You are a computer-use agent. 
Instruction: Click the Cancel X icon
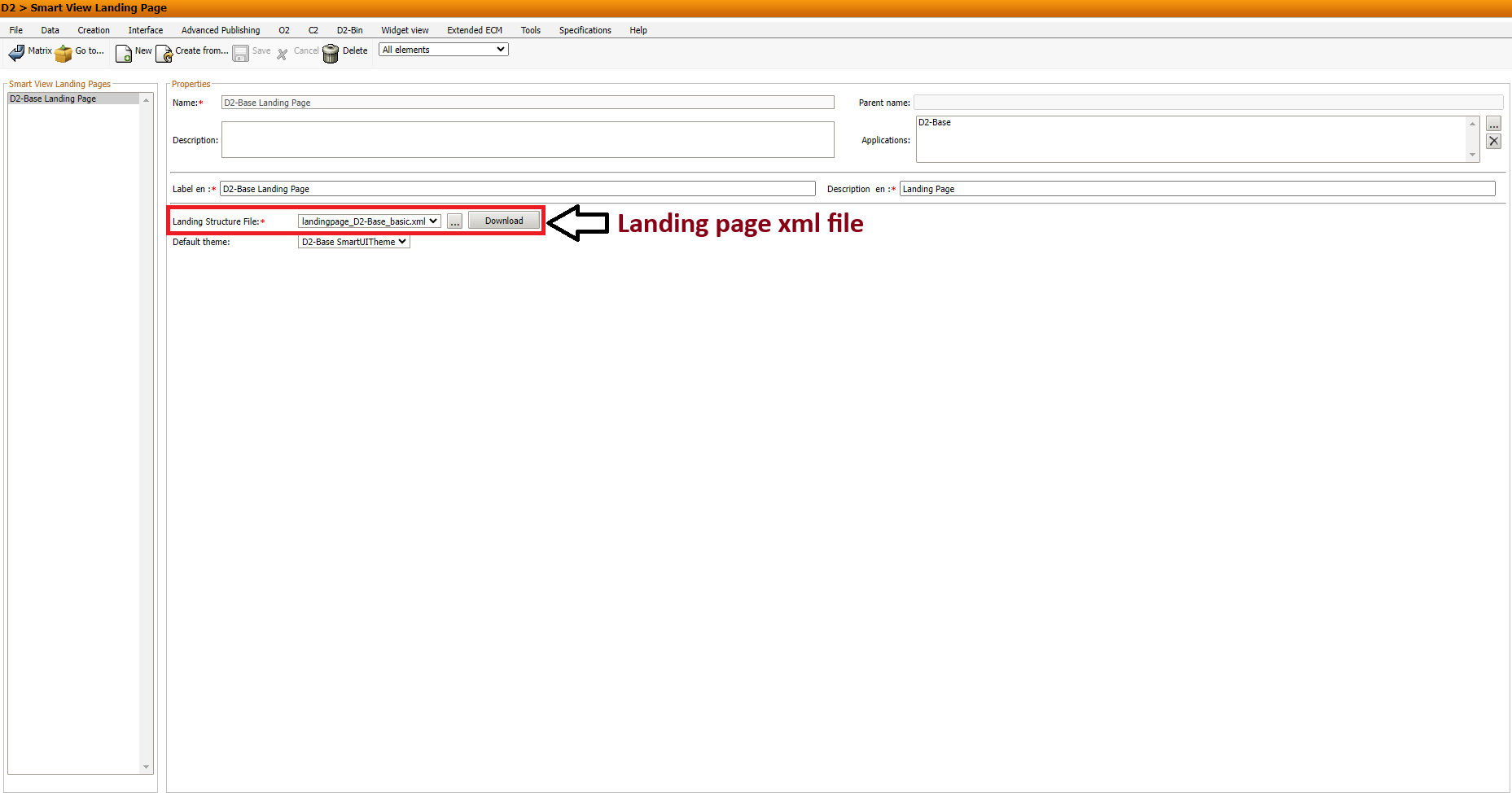coord(283,55)
